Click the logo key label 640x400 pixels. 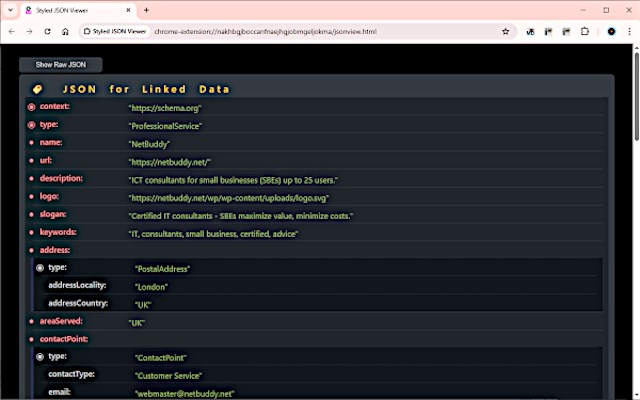click(49, 196)
